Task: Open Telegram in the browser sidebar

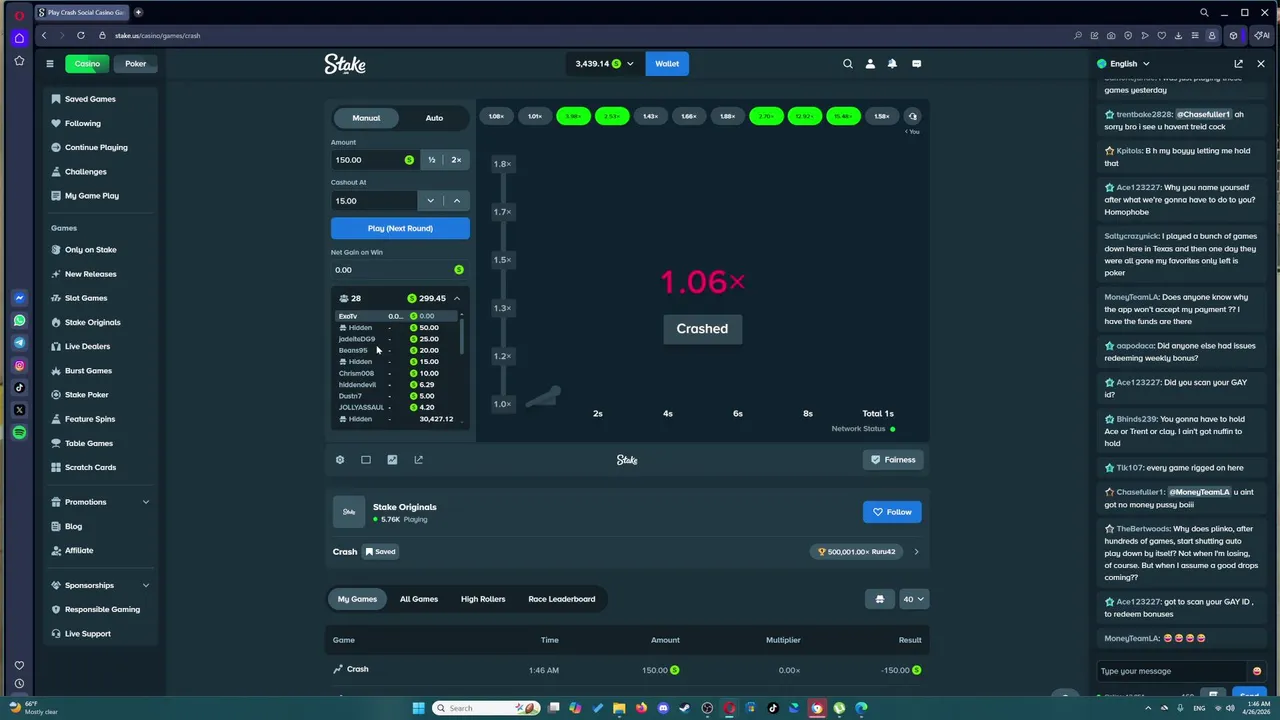Action: 19,343
